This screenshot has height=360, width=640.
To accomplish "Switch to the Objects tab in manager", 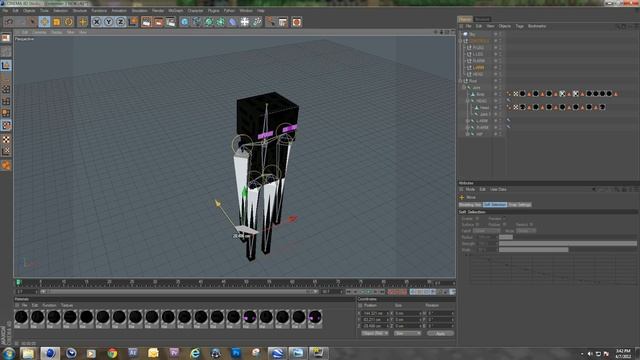I will pos(465,19).
